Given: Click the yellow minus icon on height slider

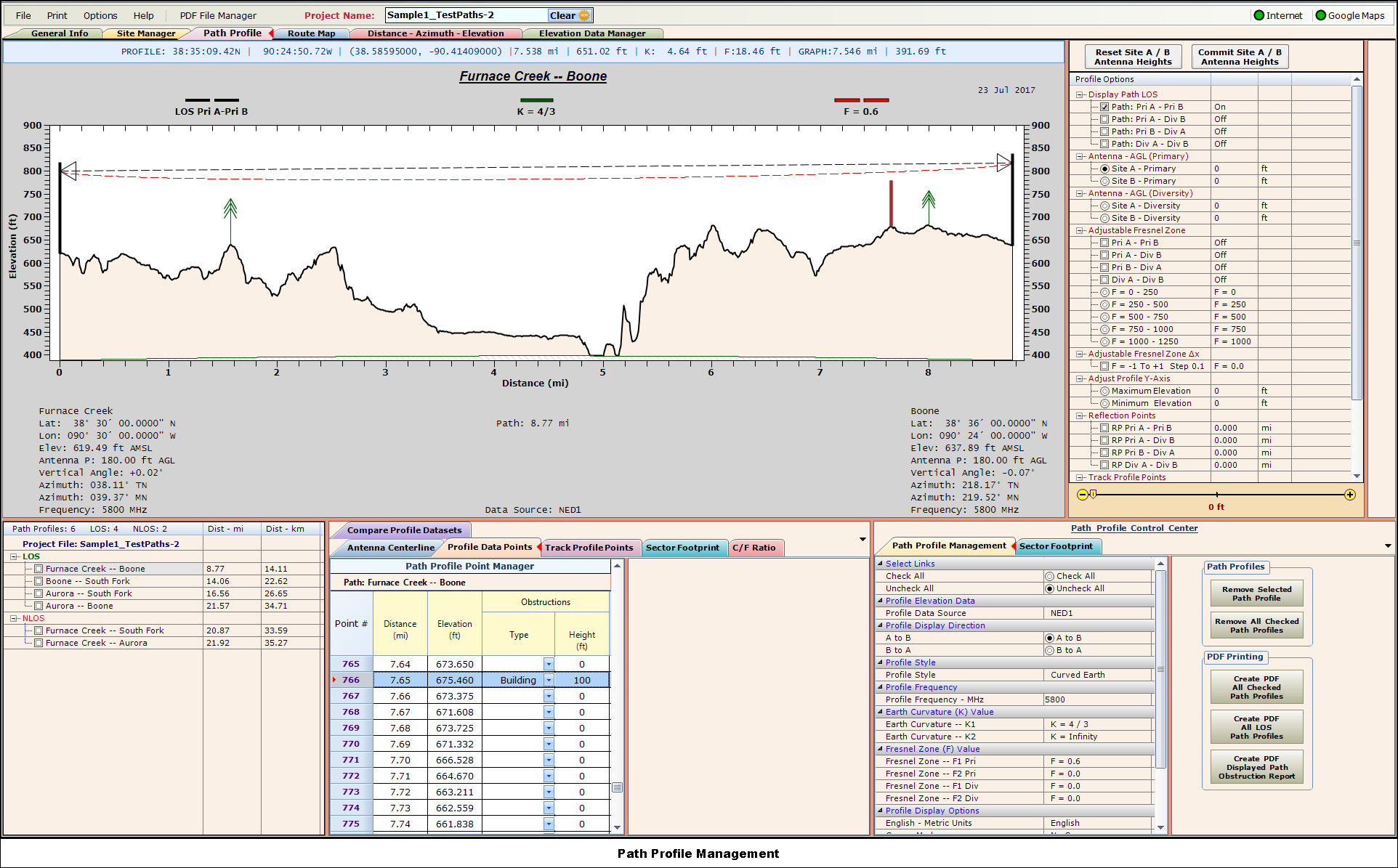Looking at the screenshot, I should [1083, 495].
